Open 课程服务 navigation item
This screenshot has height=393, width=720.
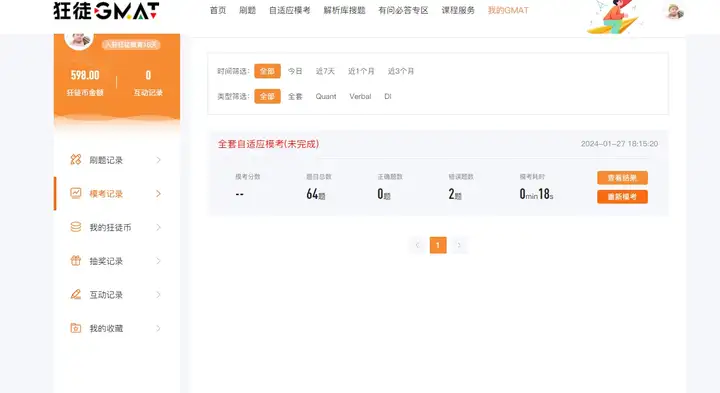[x=458, y=10]
